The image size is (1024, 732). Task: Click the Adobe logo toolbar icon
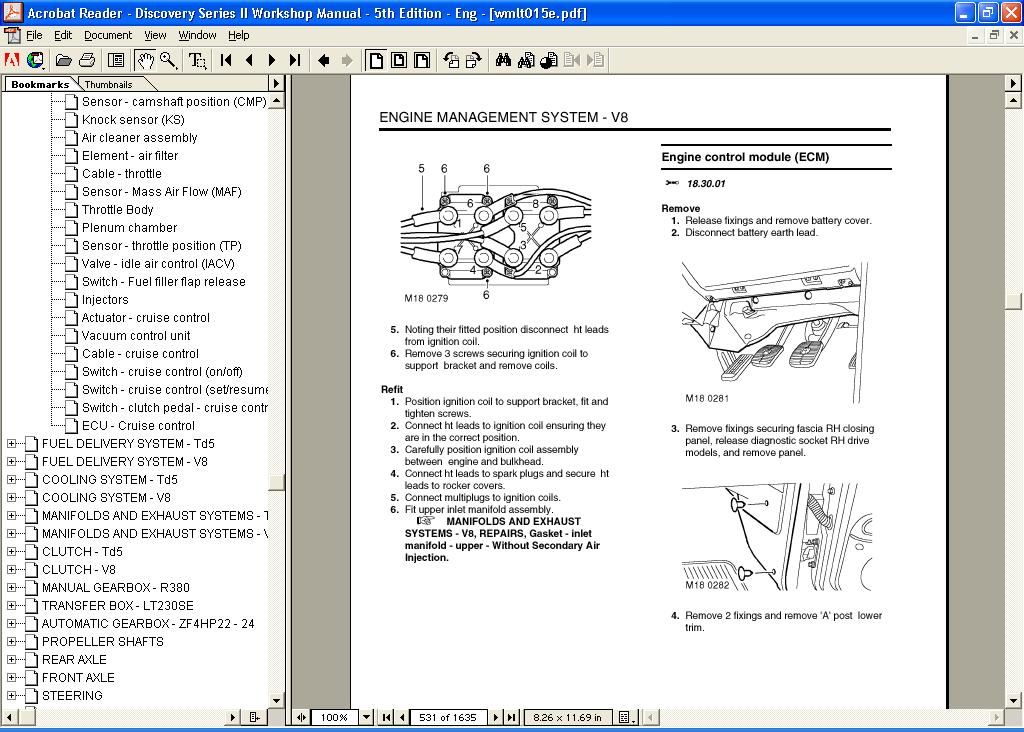(12, 61)
